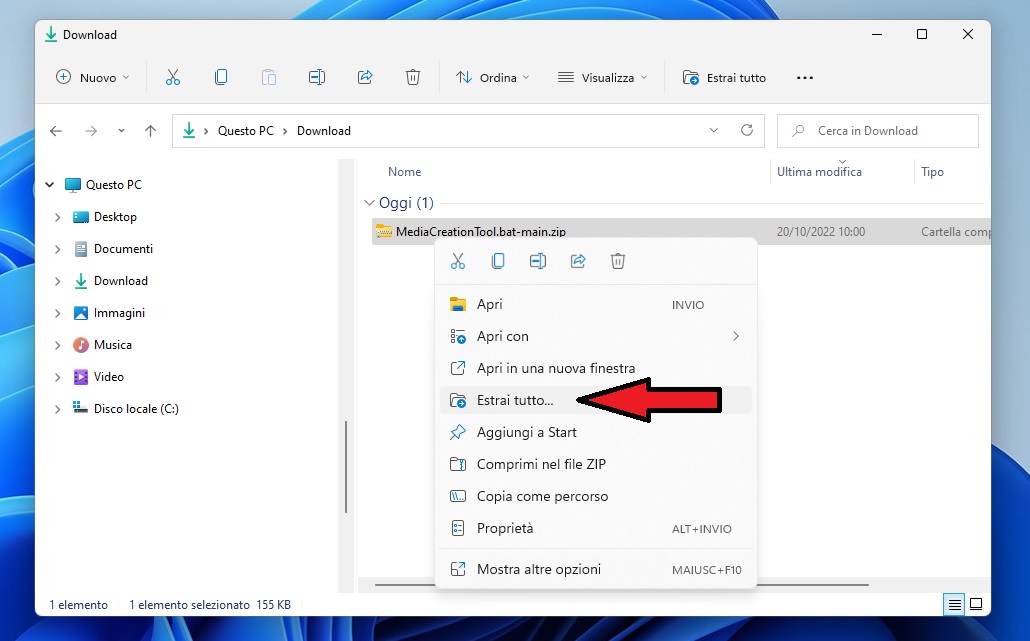Click the Rename icon in the toolbar
Image resolution: width=1030 pixels, height=641 pixels.
(x=317, y=77)
